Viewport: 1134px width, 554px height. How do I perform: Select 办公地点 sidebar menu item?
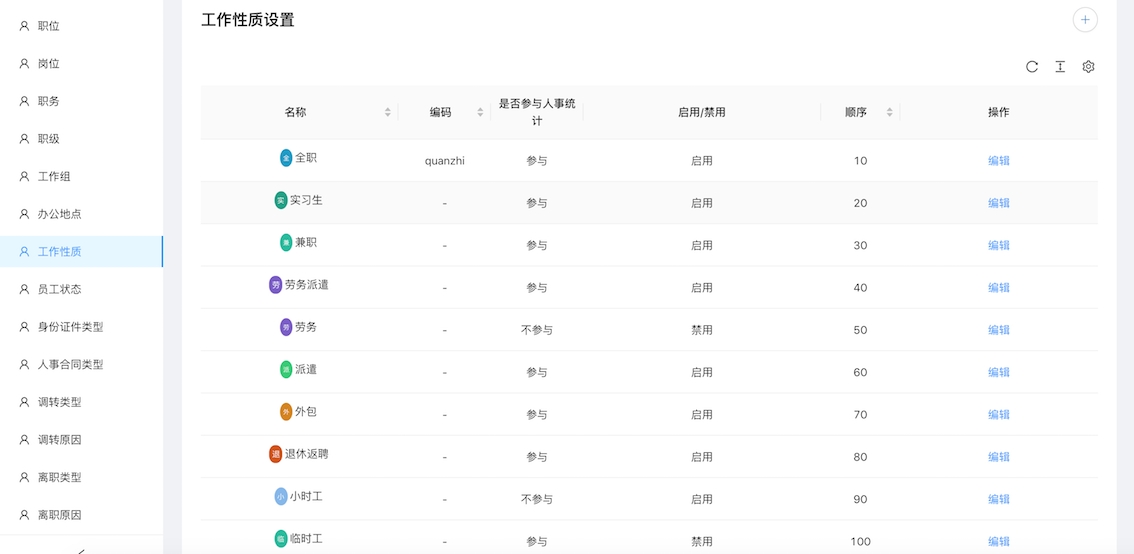[59, 214]
